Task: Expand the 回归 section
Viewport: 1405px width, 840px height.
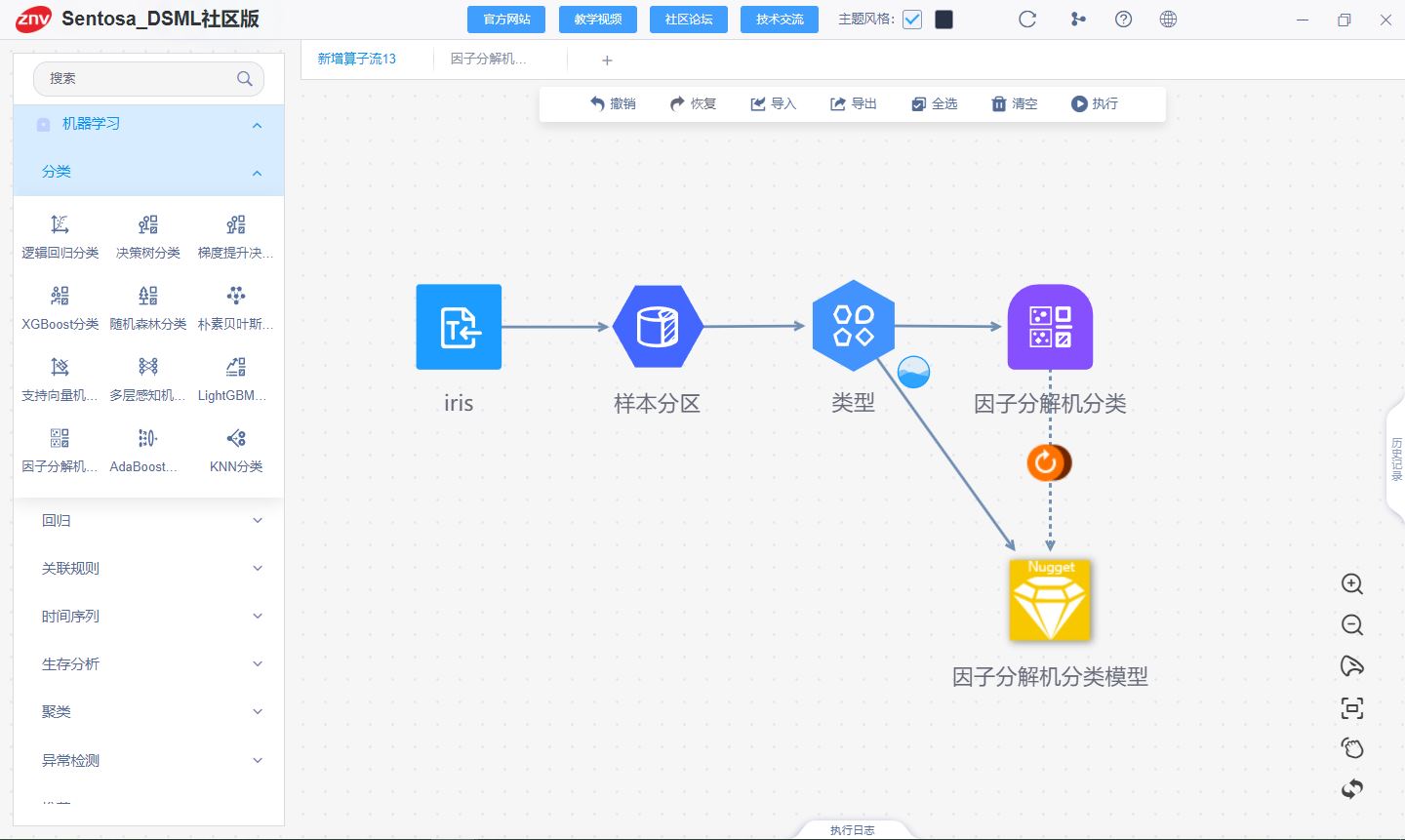Action: (258, 520)
